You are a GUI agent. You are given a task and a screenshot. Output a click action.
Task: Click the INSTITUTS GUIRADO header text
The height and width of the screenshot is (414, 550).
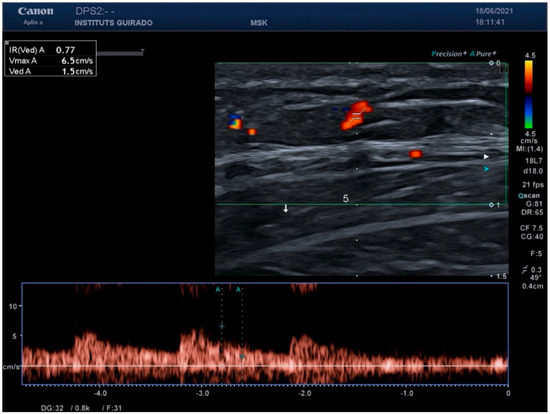pyautogui.click(x=113, y=23)
